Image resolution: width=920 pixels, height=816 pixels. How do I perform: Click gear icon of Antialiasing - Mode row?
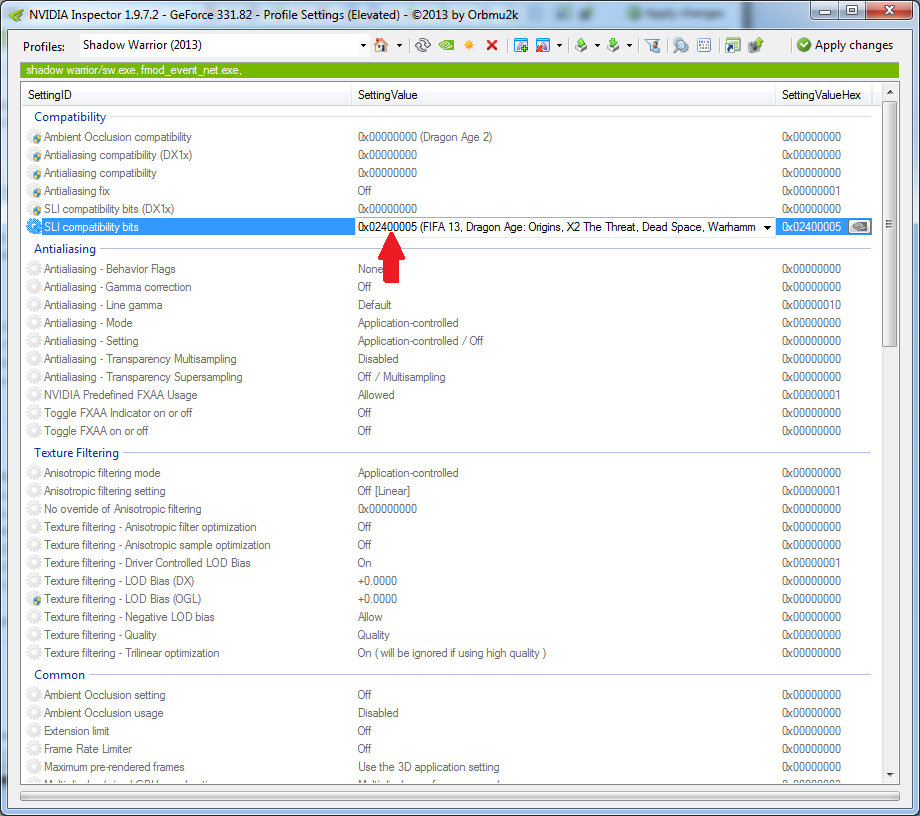(35, 323)
